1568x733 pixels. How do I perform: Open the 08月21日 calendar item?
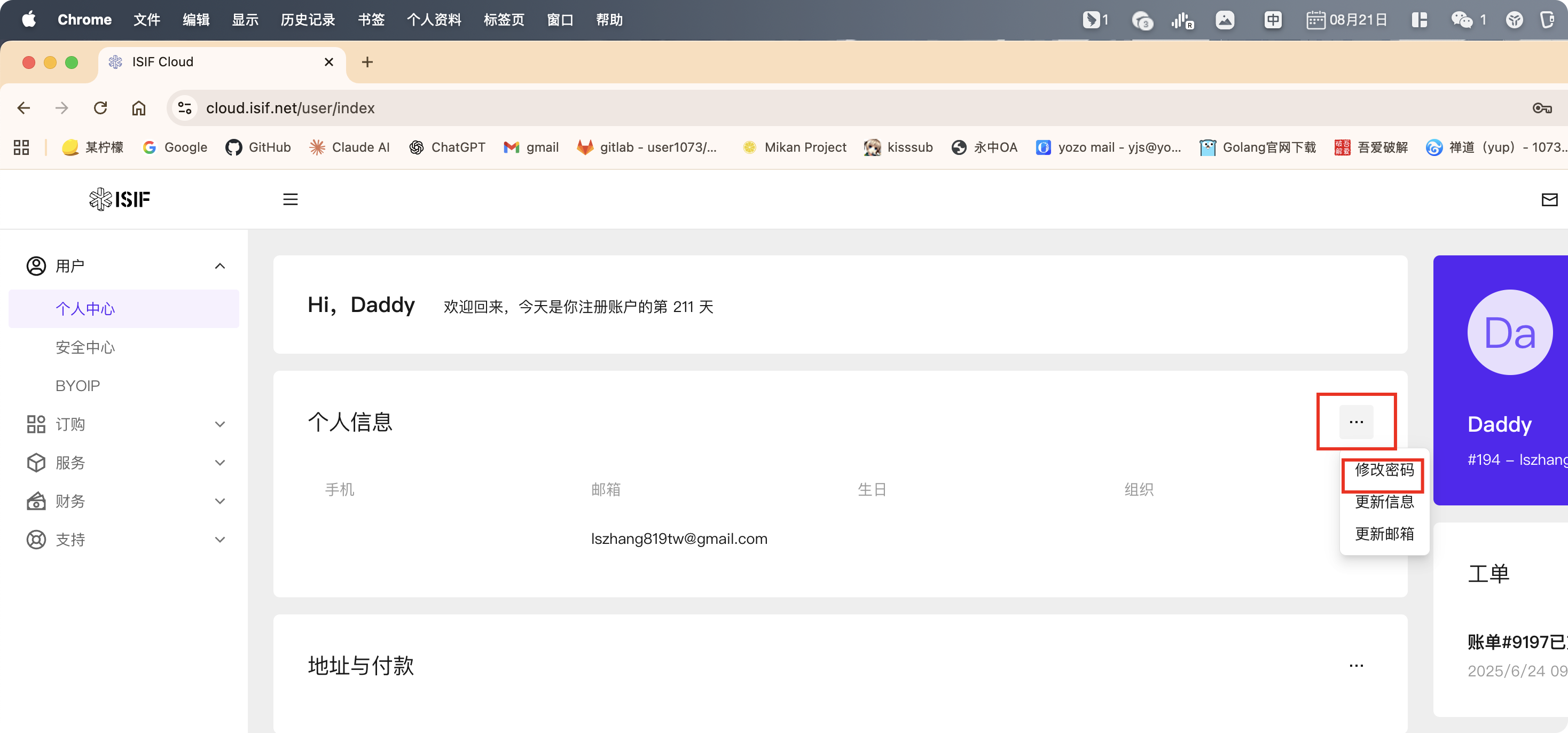tap(1346, 20)
